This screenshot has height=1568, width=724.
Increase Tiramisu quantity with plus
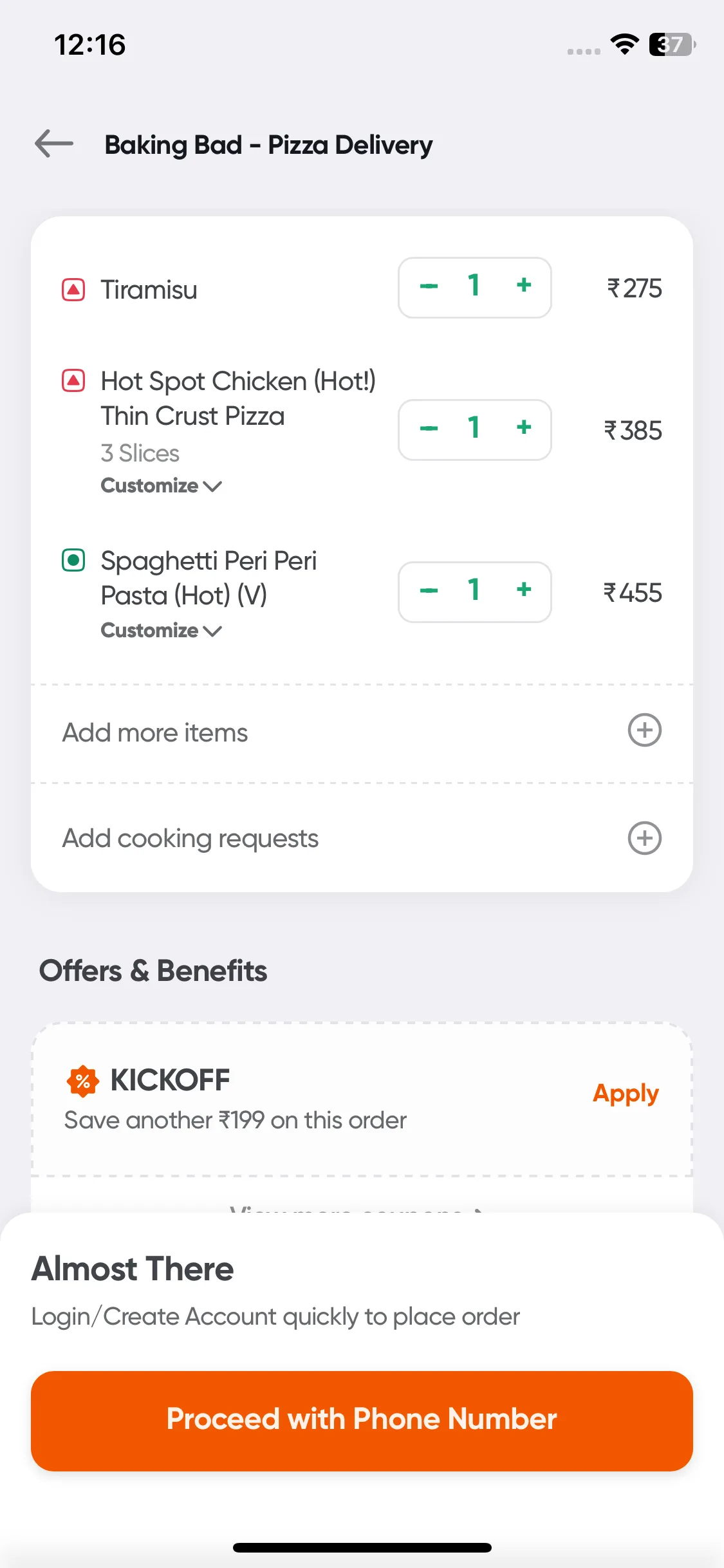524,285
